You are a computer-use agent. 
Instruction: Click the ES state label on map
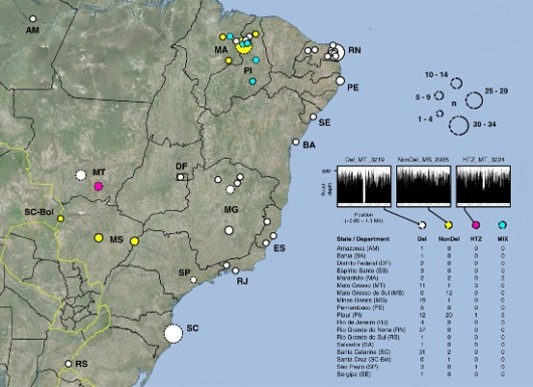279,249
